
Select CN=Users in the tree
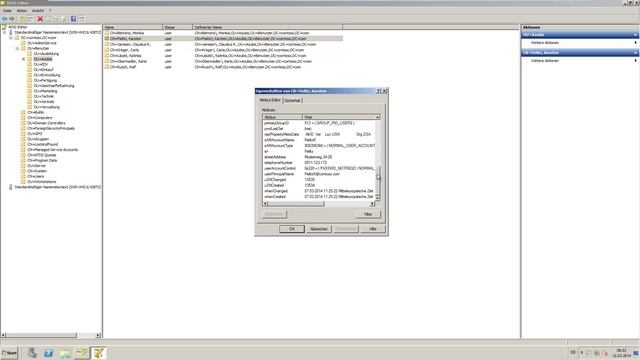36,176
